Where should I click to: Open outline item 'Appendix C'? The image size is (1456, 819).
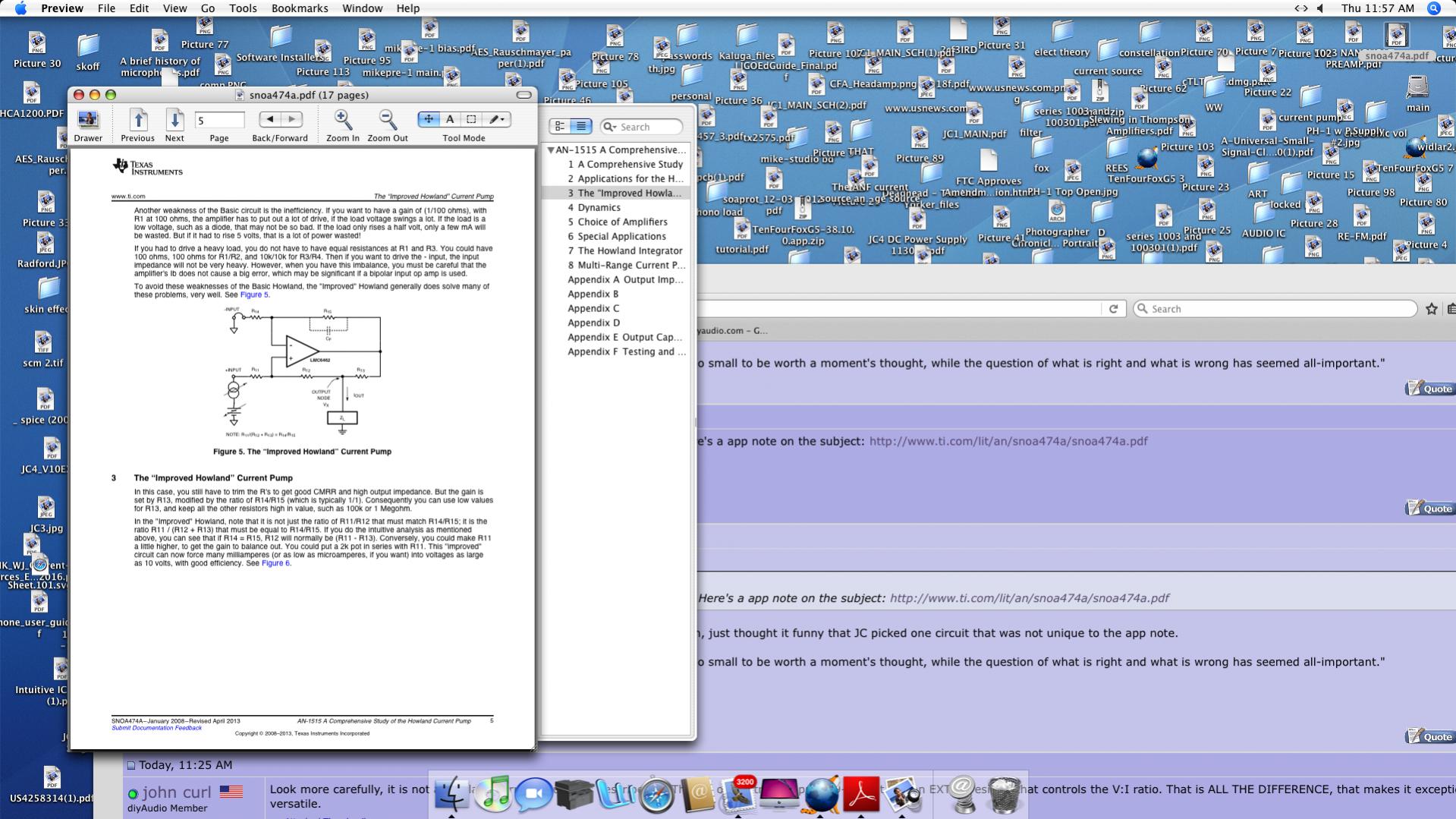(593, 308)
